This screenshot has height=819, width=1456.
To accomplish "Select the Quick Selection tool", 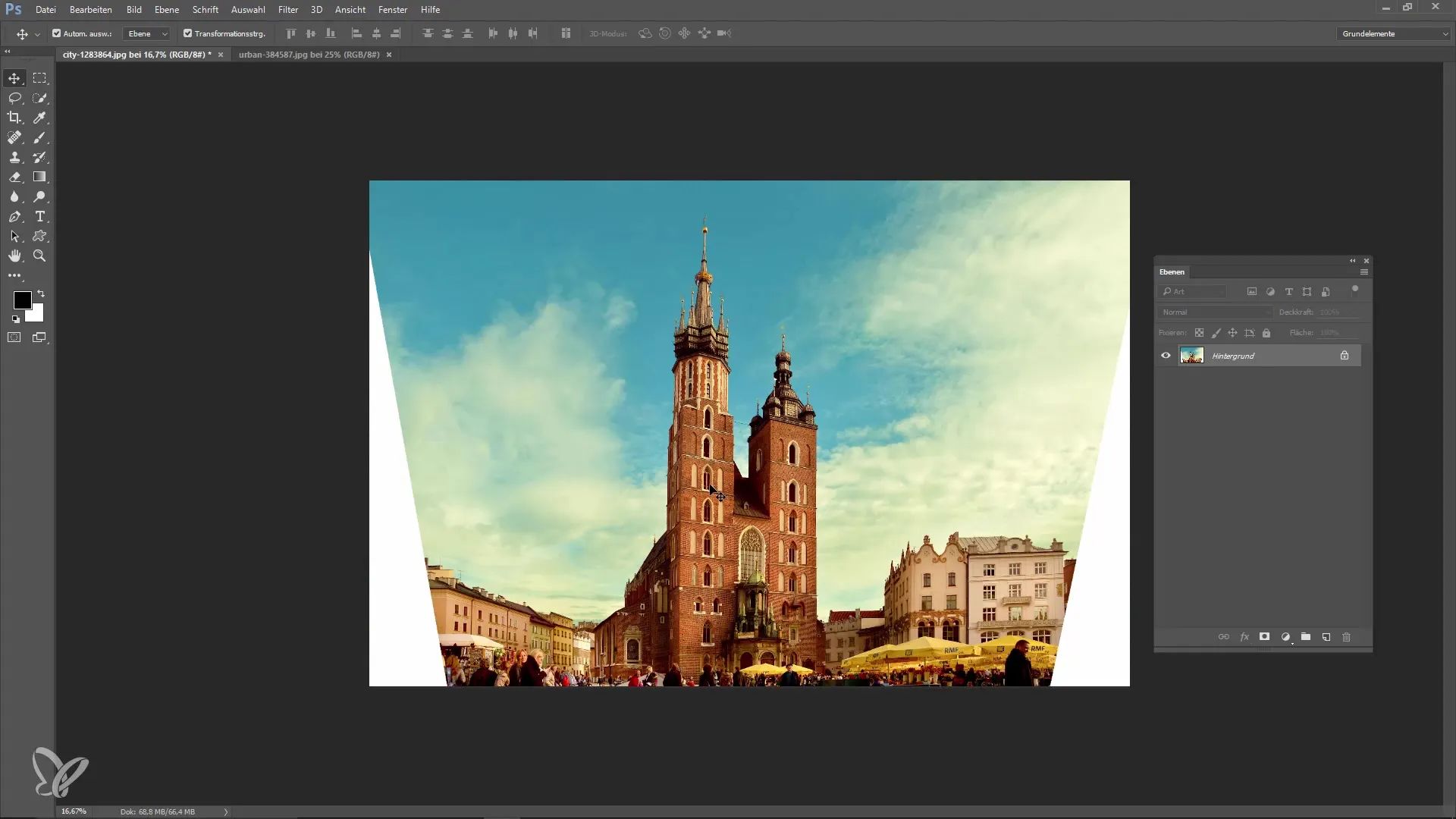I will coord(39,98).
